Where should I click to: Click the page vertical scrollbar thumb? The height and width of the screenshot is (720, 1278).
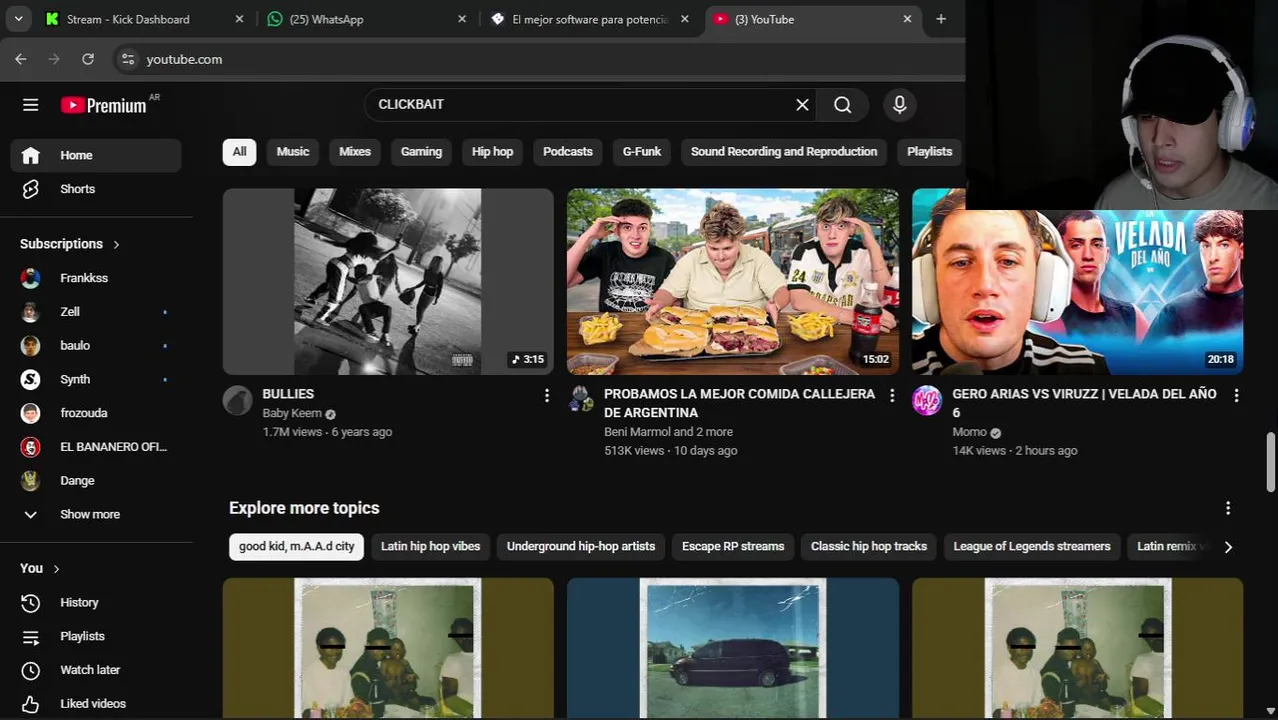(1271, 460)
